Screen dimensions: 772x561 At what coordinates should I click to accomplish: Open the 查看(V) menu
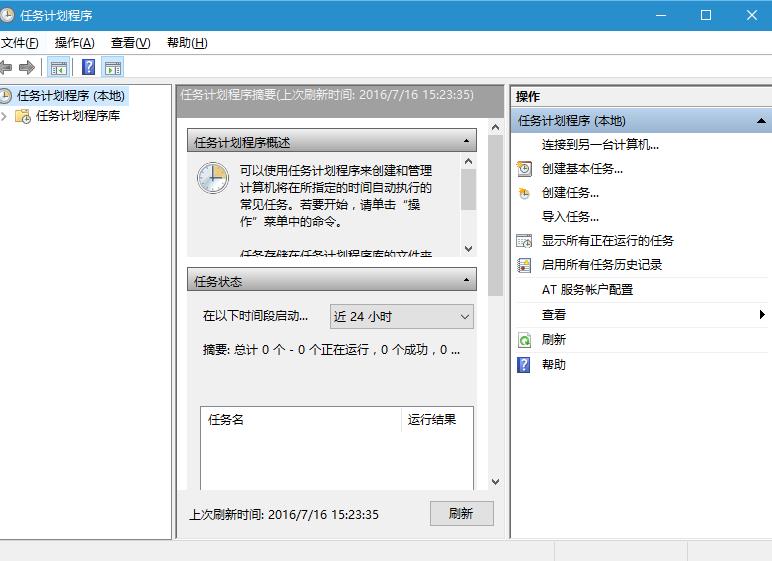coord(130,42)
